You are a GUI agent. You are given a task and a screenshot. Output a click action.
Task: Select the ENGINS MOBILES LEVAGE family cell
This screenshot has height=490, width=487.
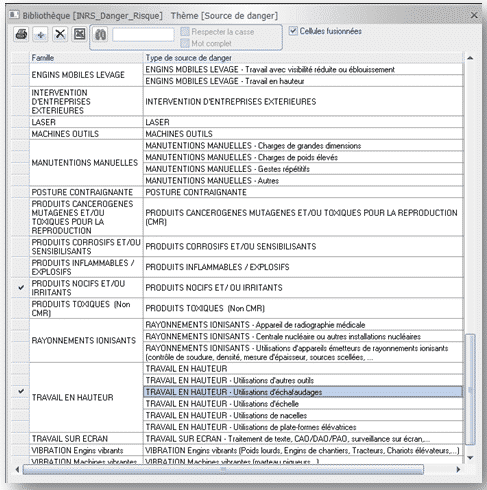click(87, 75)
